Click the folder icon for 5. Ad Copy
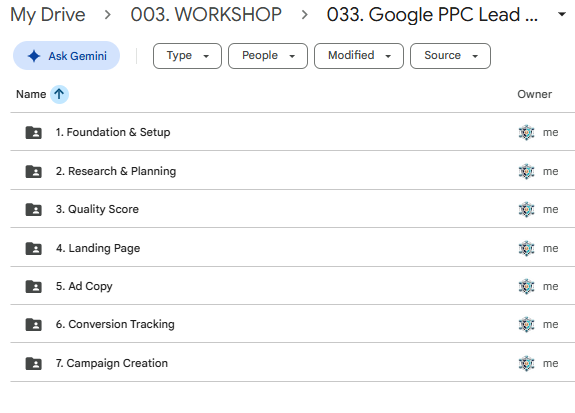Screen dimensions: 575x413 33,286
